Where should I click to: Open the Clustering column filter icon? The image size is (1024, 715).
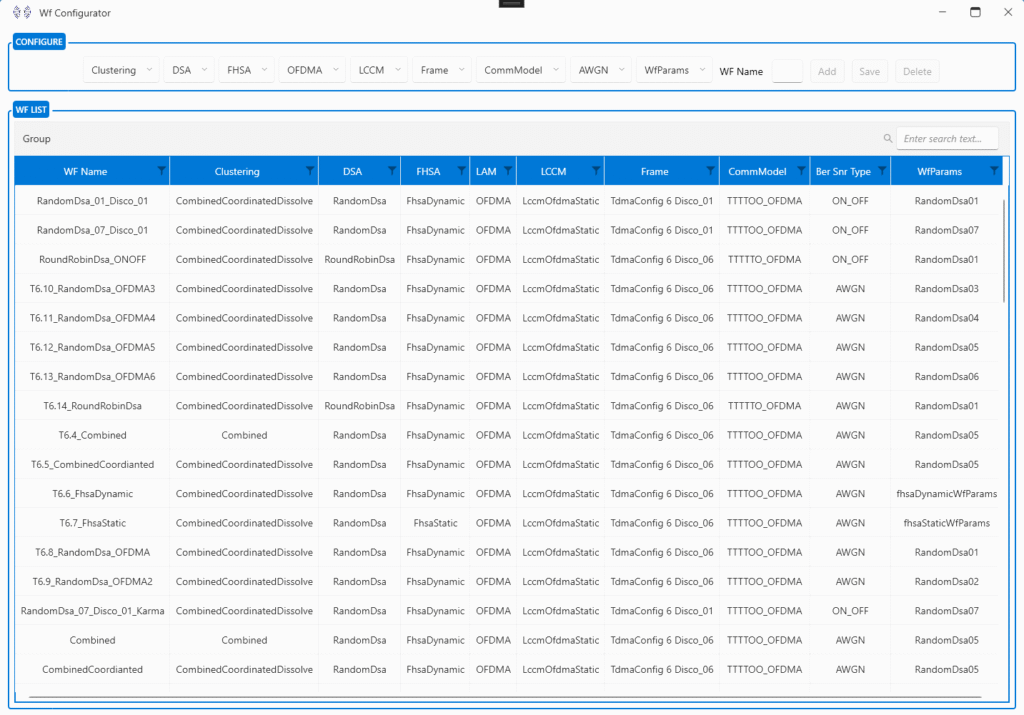(x=310, y=171)
